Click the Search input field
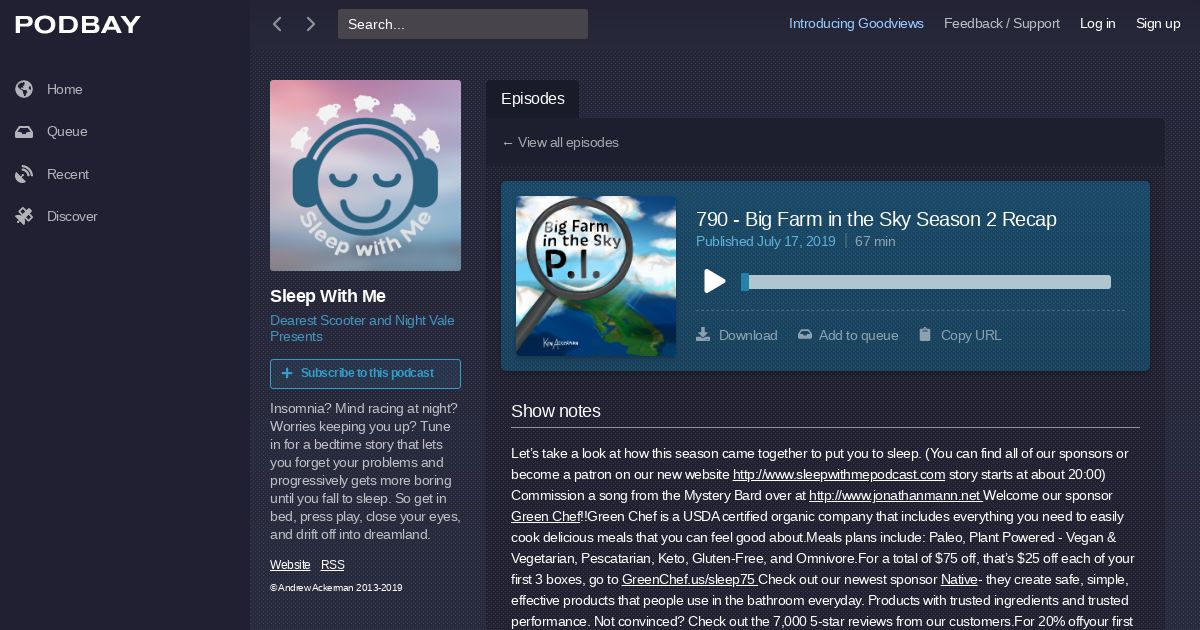Viewport: 1200px width, 630px height. tap(463, 24)
